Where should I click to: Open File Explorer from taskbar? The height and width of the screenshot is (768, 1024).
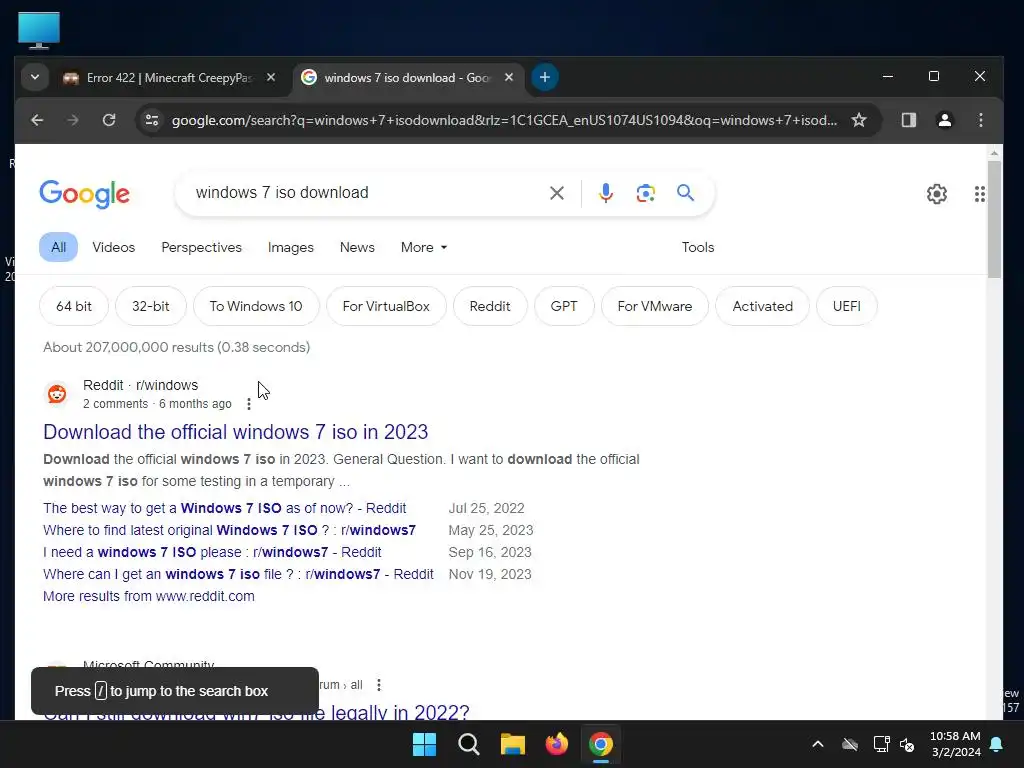(513, 744)
